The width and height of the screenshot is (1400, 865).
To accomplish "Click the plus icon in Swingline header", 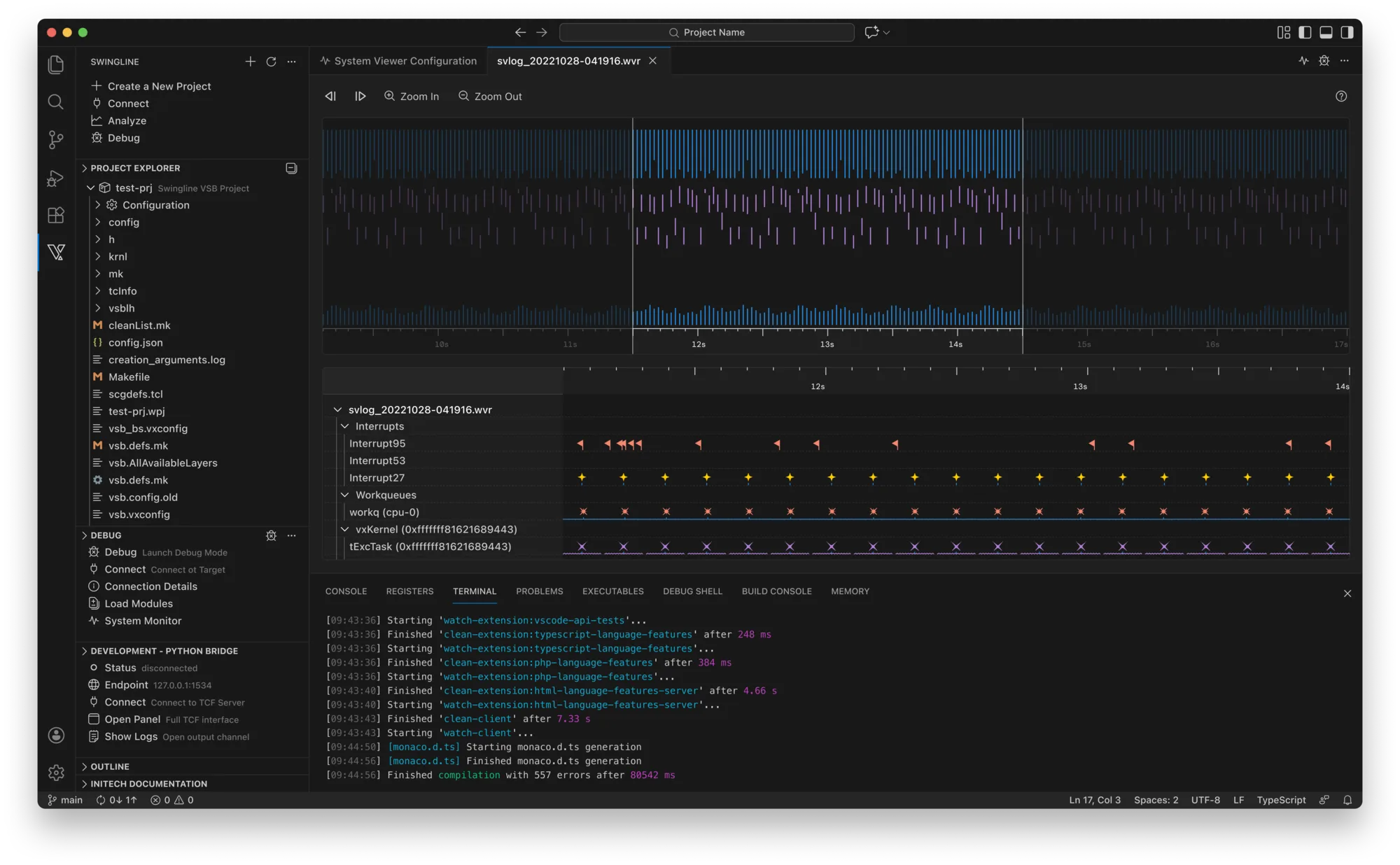I will (250, 62).
